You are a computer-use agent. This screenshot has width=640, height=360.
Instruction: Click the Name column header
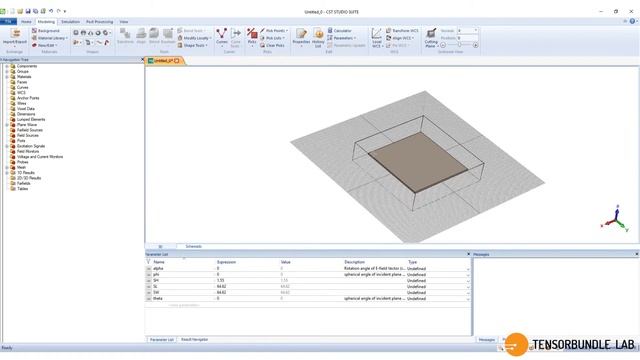tap(159, 262)
